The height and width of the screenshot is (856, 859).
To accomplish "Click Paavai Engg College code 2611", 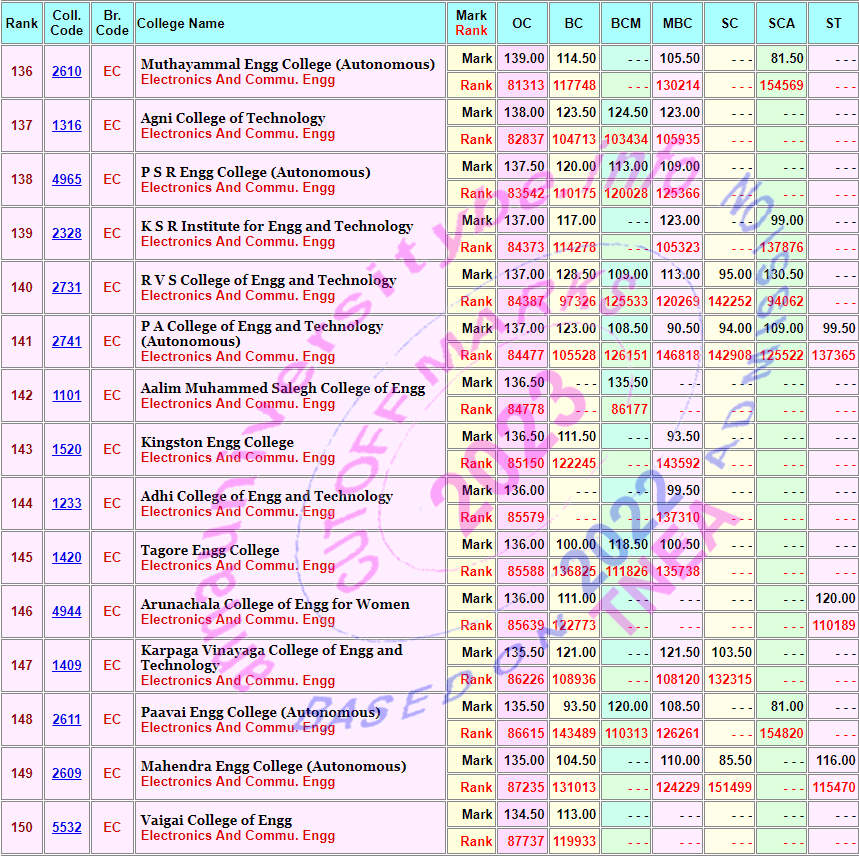I will point(67,720).
